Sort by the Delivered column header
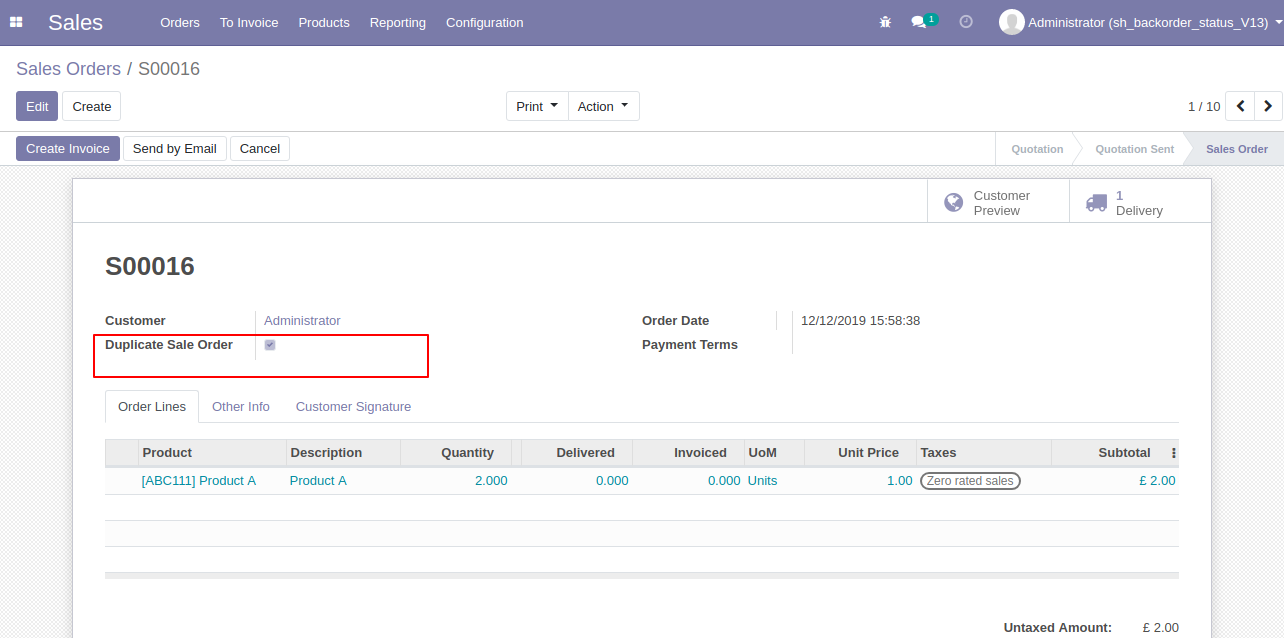Viewport: 1284px width, 638px height. point(577,453)
